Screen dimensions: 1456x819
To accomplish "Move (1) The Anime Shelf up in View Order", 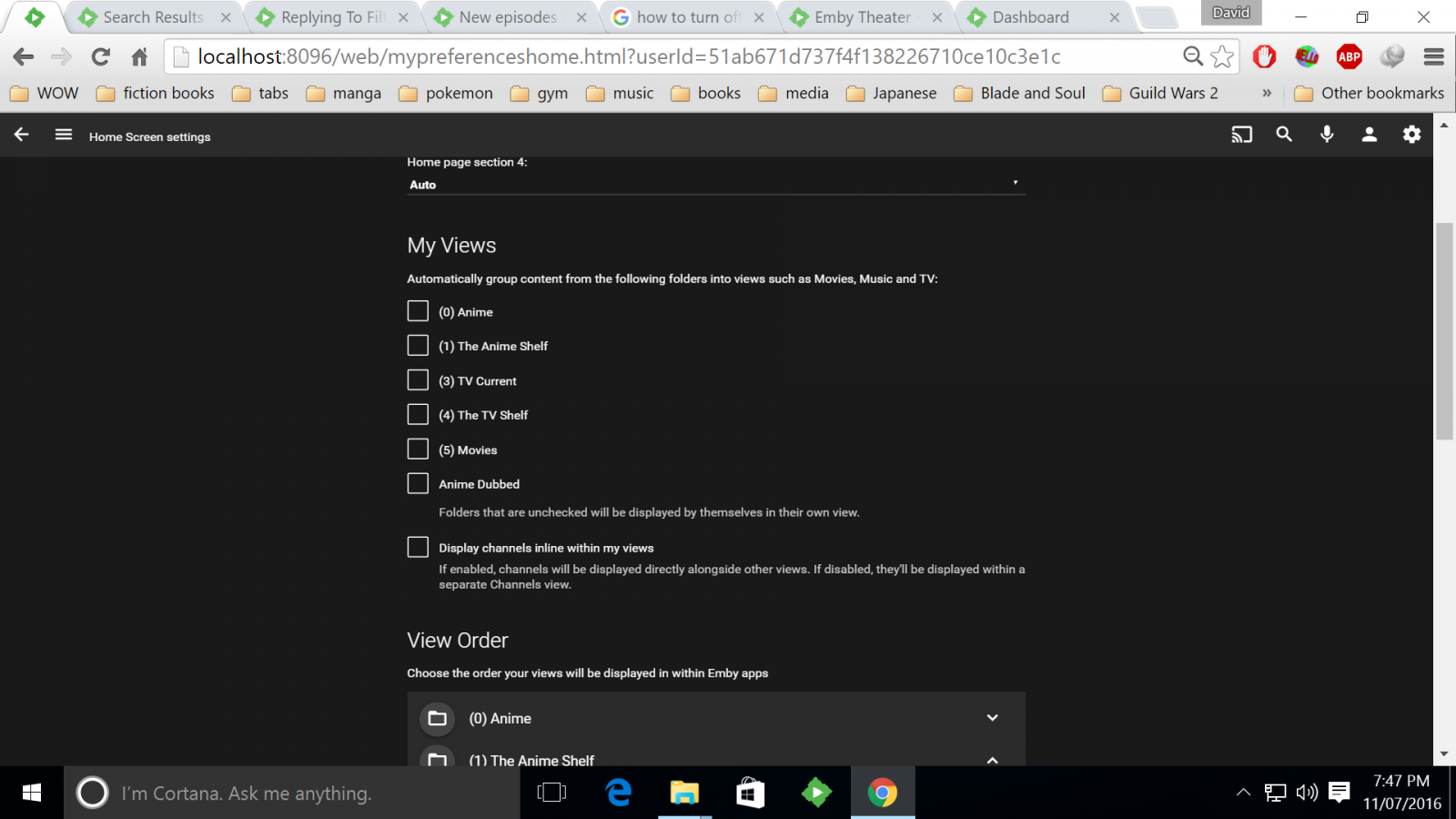I will pos(993,760).
